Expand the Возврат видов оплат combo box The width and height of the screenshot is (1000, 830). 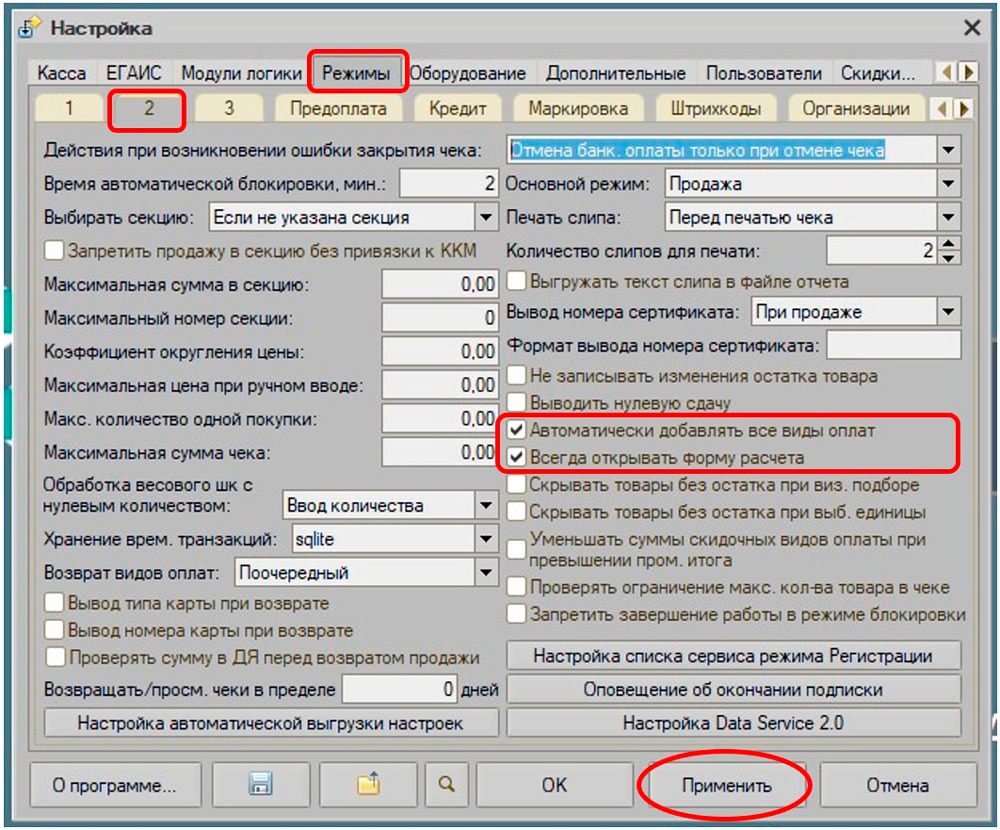point(486,573)
